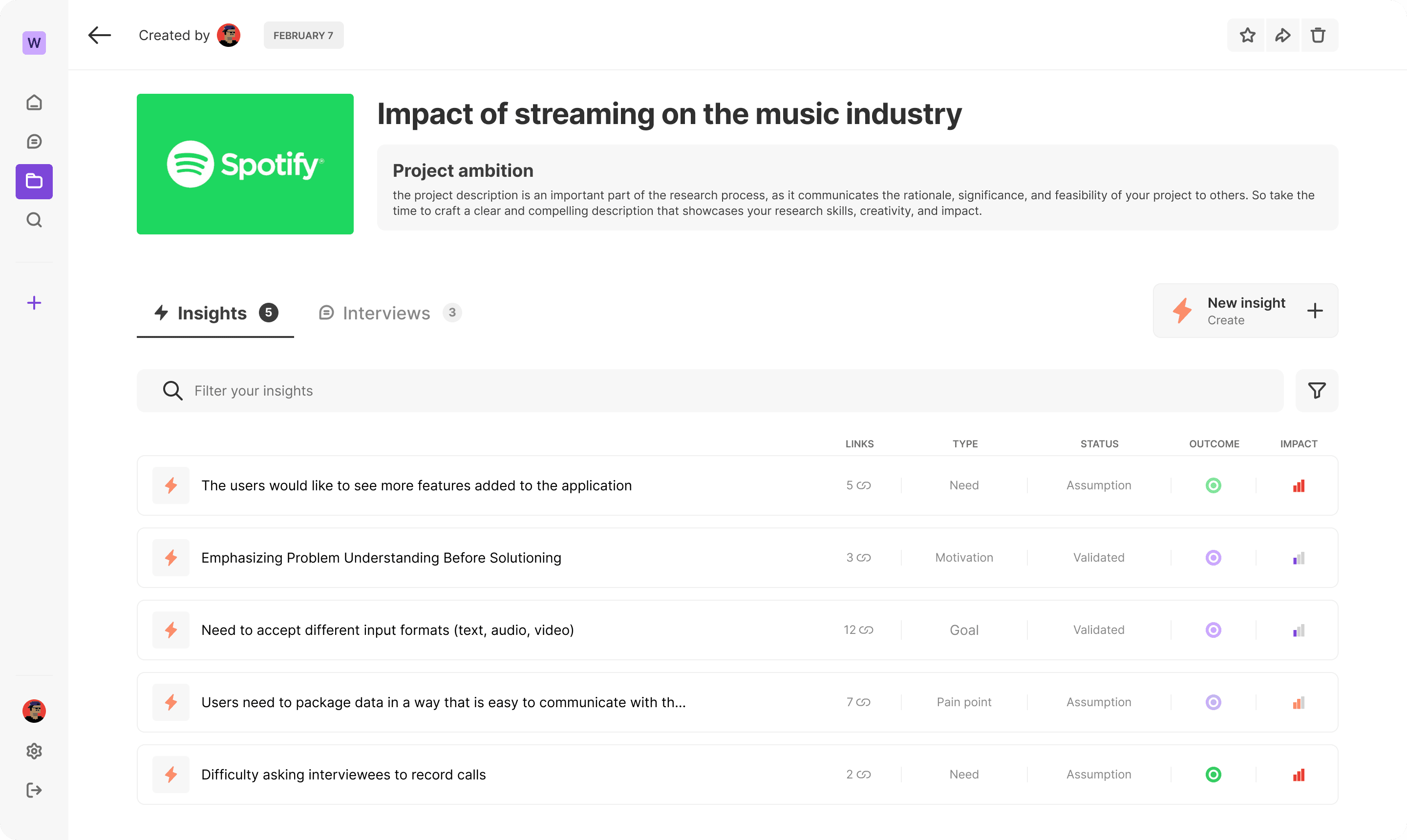Click the creator avatar next to Created by
Image resolution: width=1407 pixels, height=840 pixels.
click(229, 35)
